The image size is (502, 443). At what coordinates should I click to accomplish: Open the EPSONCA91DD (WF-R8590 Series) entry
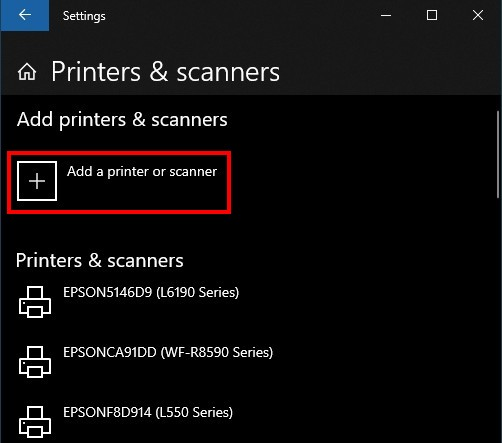coord(168,352)
